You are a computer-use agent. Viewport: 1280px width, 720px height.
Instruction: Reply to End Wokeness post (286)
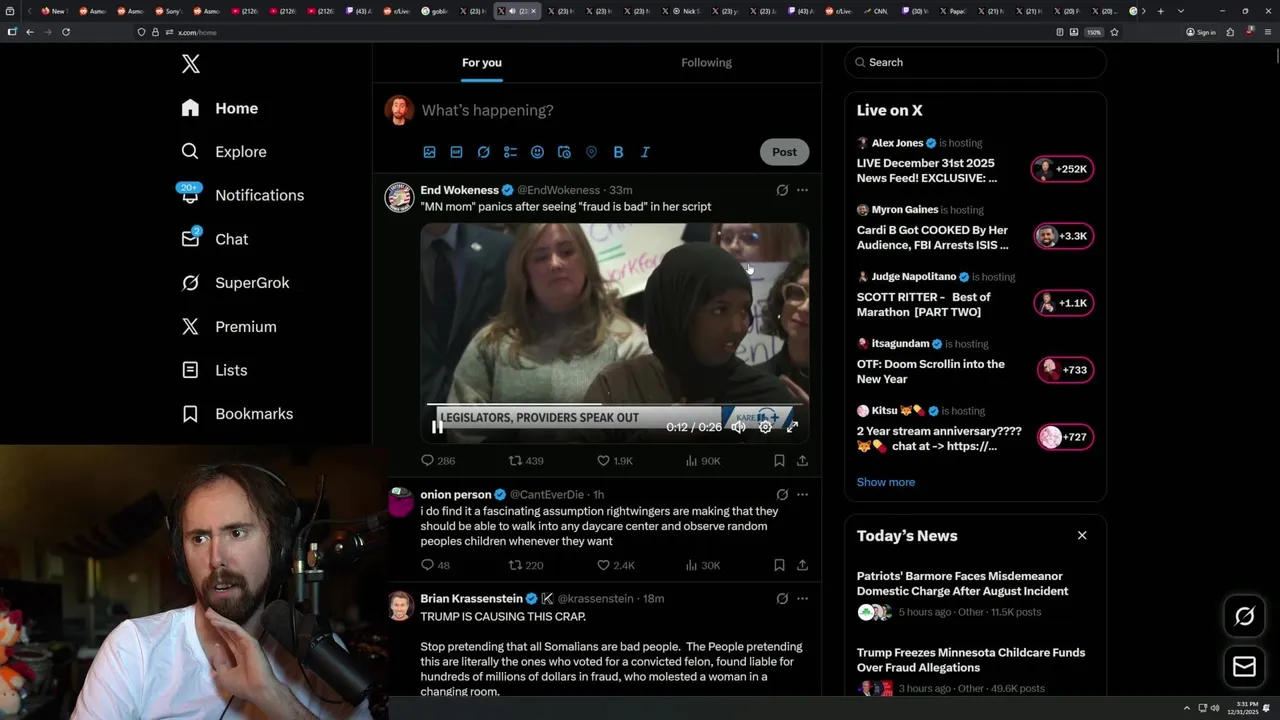437,461
